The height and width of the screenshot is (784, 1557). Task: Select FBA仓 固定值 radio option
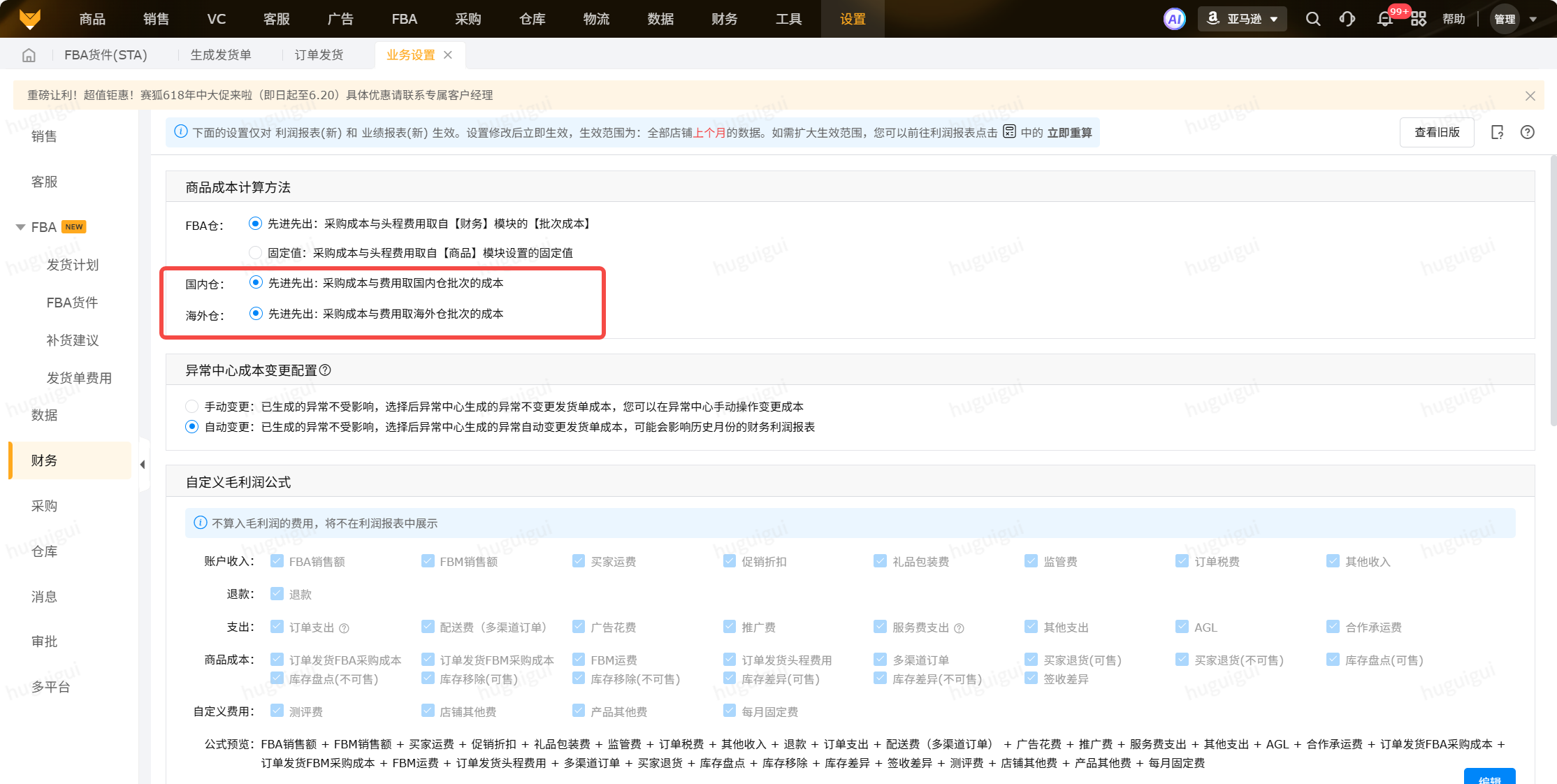[255, 253]
